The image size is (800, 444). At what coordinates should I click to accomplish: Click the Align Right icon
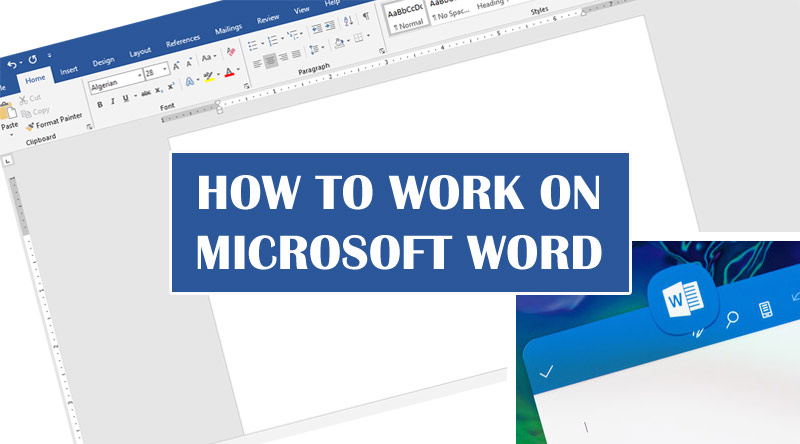[284, 57]
